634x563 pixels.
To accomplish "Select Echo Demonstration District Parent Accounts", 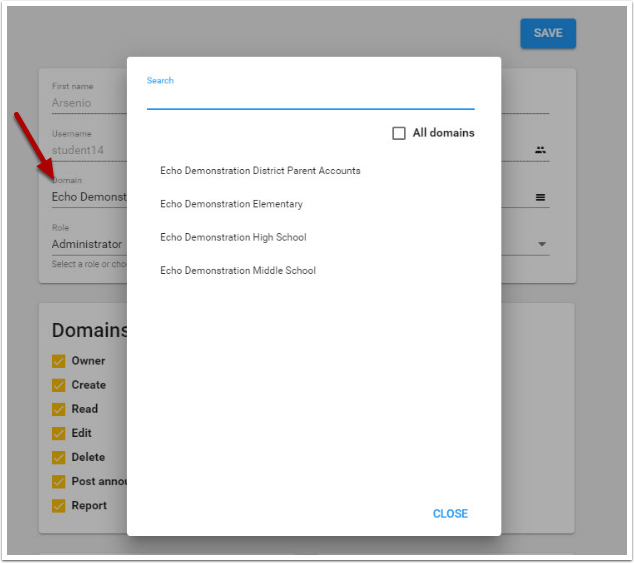I will coord(260,171).
